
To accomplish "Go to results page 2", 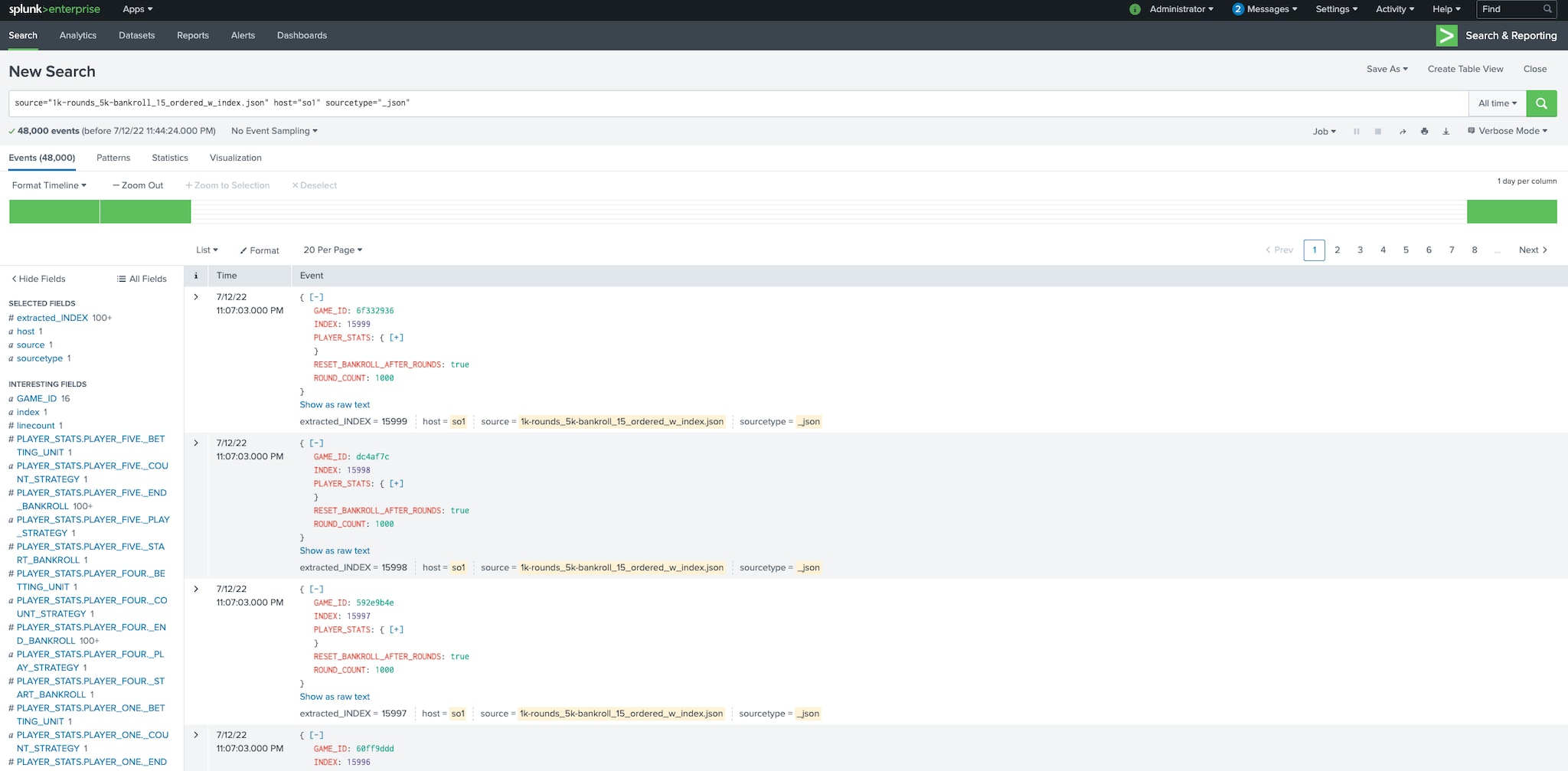I will click(x=1338, y=250).
